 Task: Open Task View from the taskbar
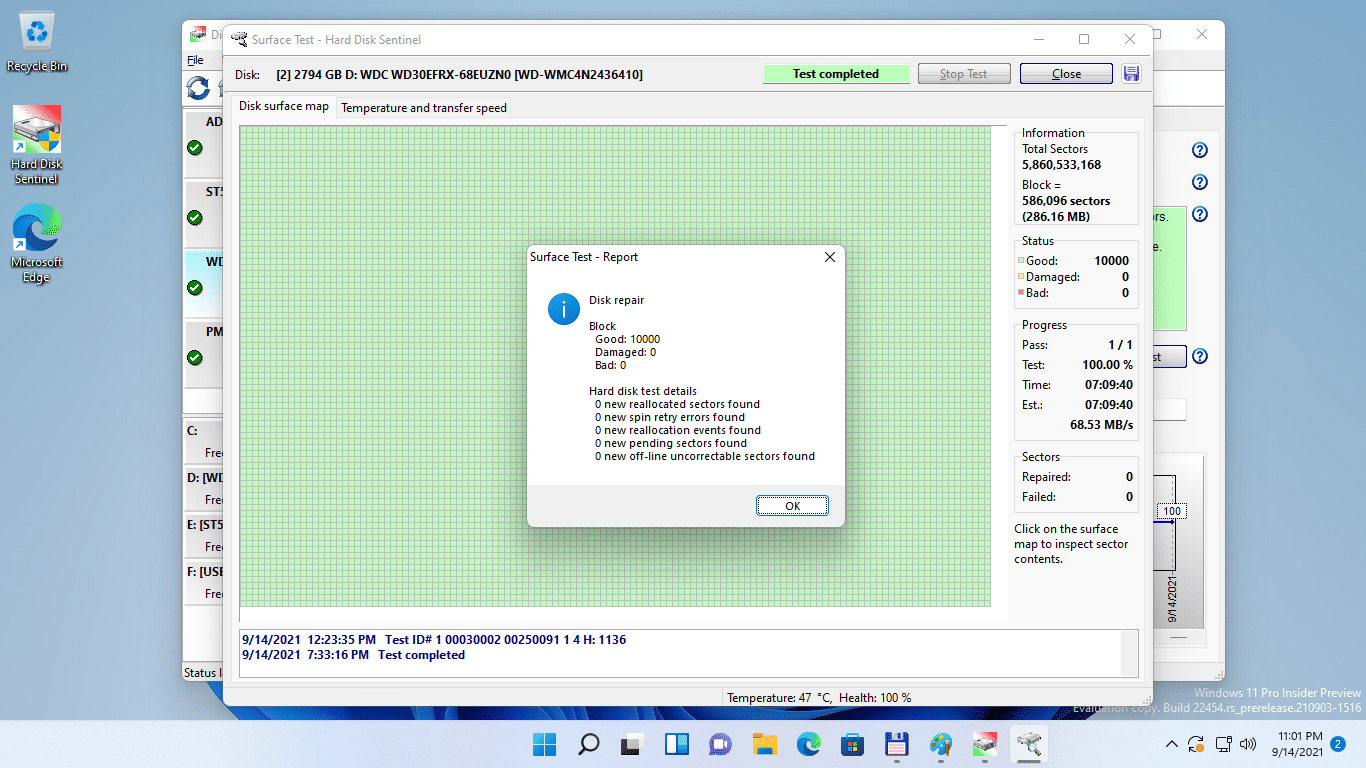(x=632, y=744)
